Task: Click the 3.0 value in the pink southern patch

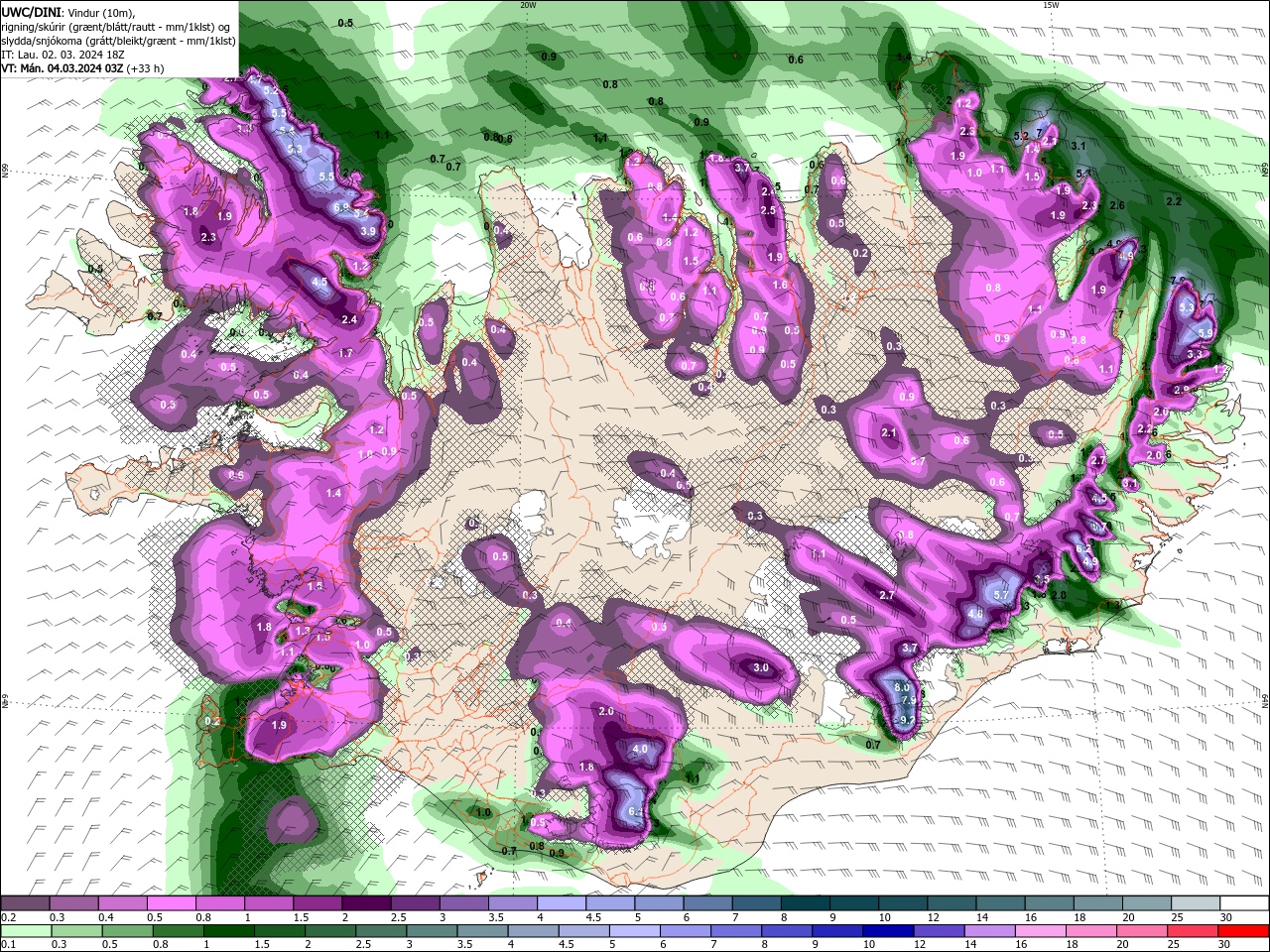Action: [x=761, y=667]
